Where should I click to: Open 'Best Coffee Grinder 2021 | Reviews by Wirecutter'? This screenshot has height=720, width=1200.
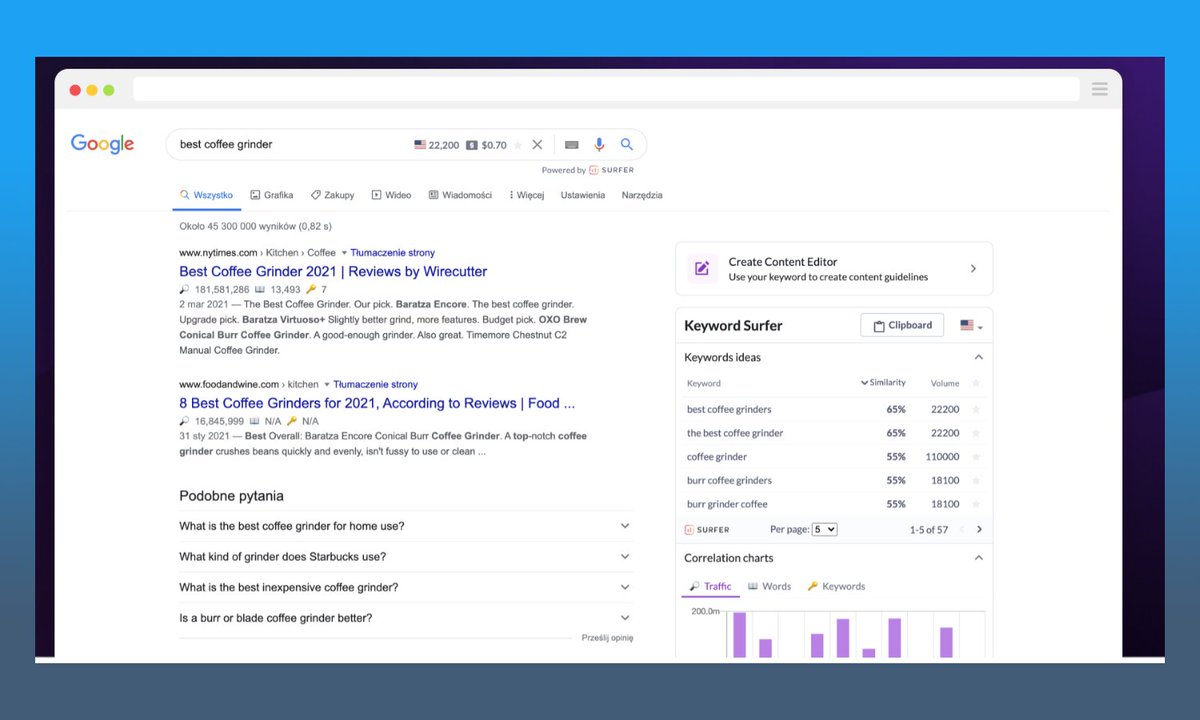[x=333, y=271]
